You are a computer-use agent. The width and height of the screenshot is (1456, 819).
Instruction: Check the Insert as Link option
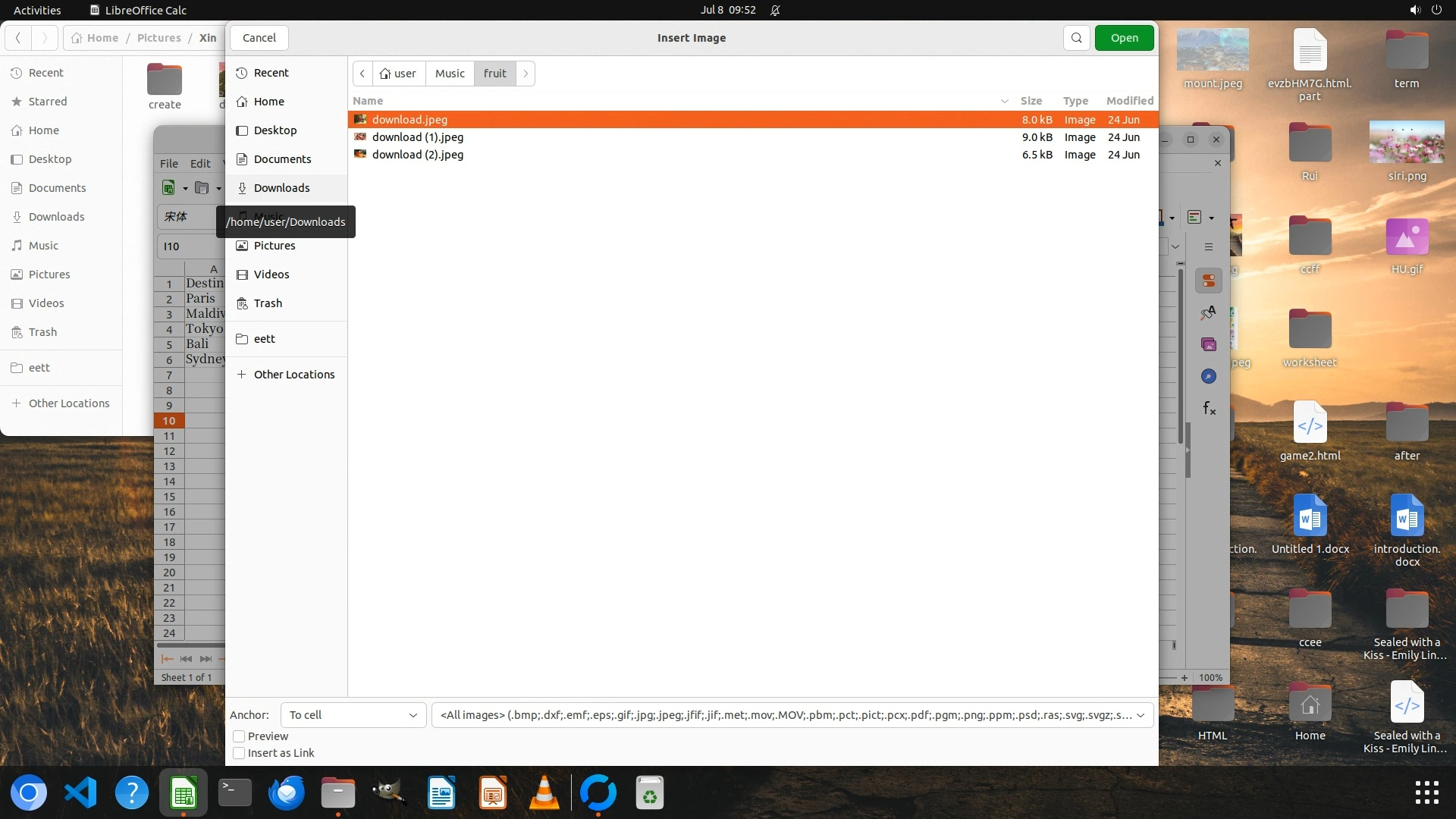pyautogui.click(x=239, y=753)
